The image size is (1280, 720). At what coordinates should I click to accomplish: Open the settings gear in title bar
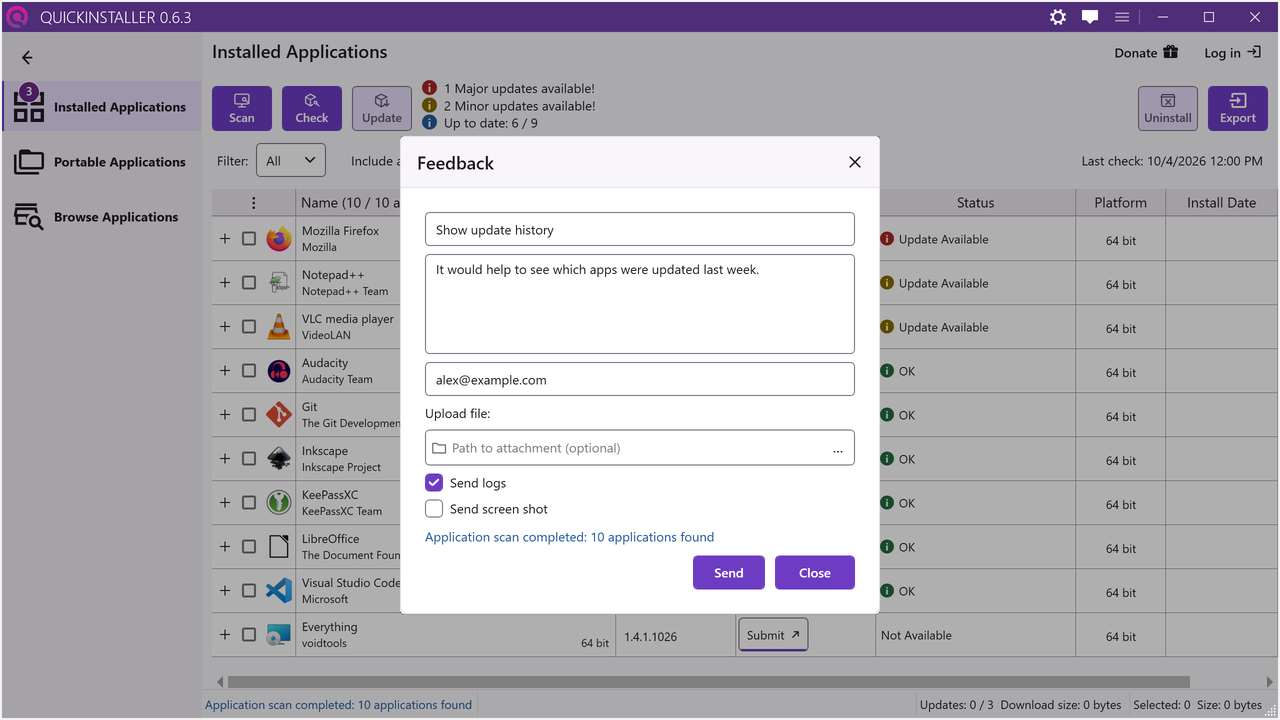point(1058,17)
